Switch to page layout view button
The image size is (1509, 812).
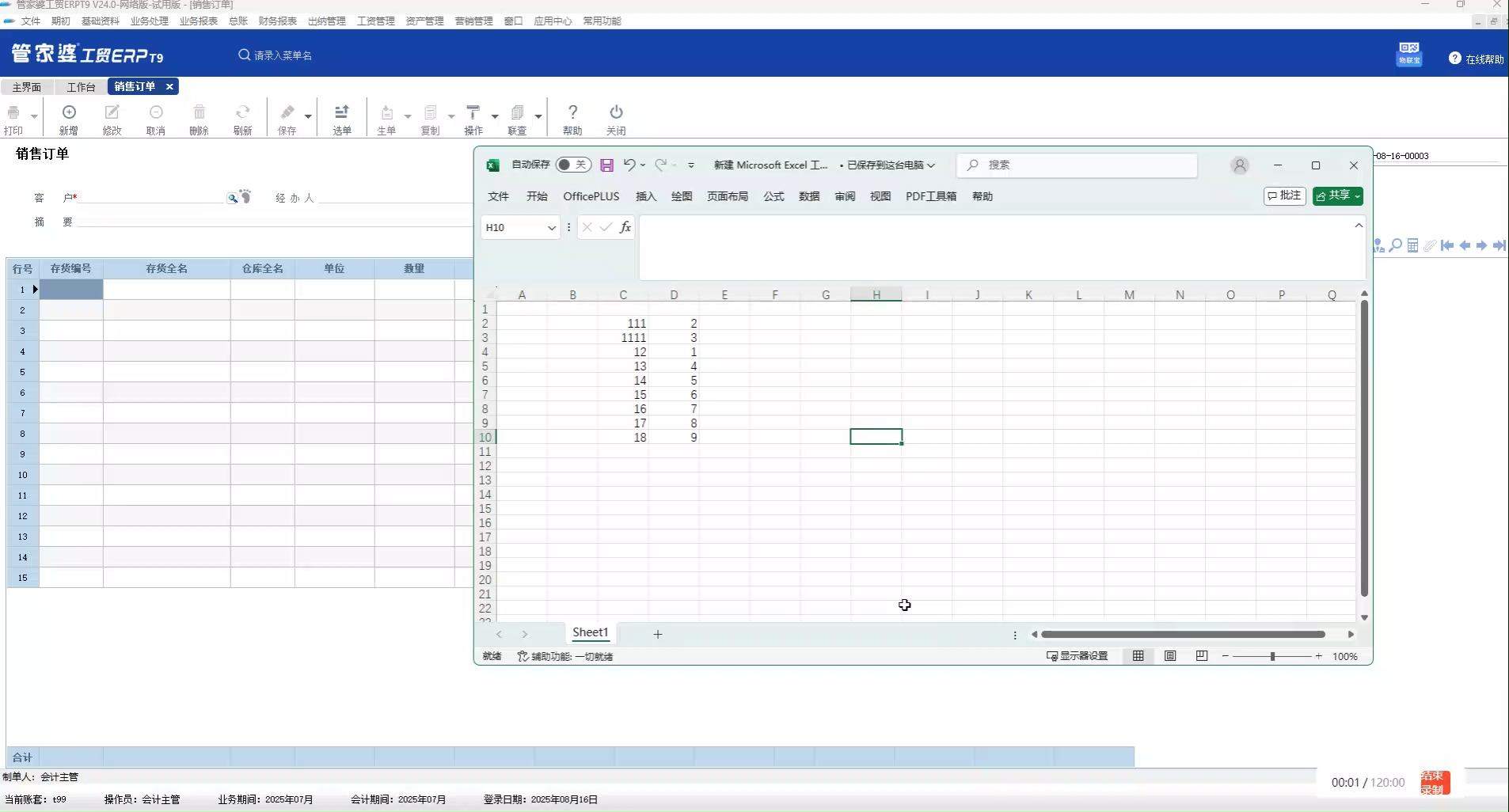coord(1170,656)
